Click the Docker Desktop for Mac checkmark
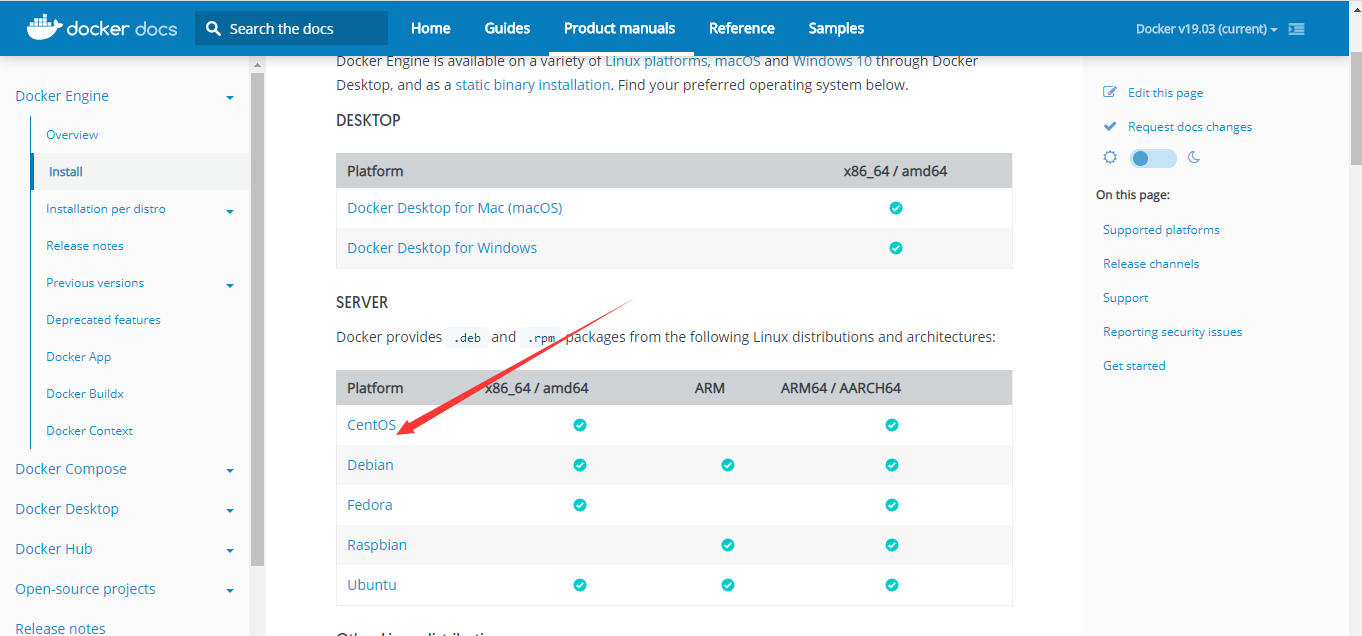This screenshot has width=1362, height=636. (x=896, y=208)
